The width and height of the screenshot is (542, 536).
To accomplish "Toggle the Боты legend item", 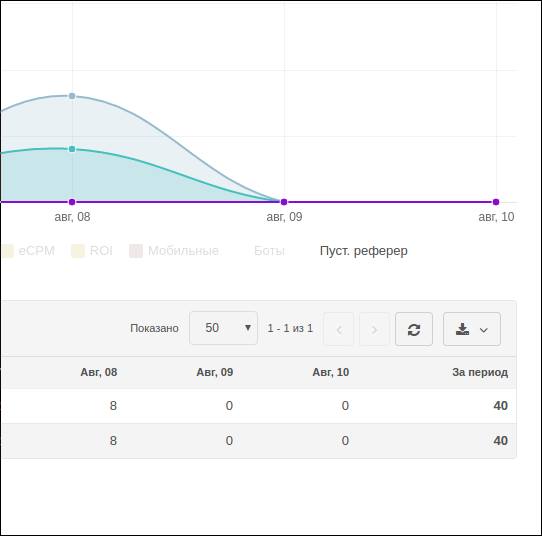I will click(x=269, y=251).
